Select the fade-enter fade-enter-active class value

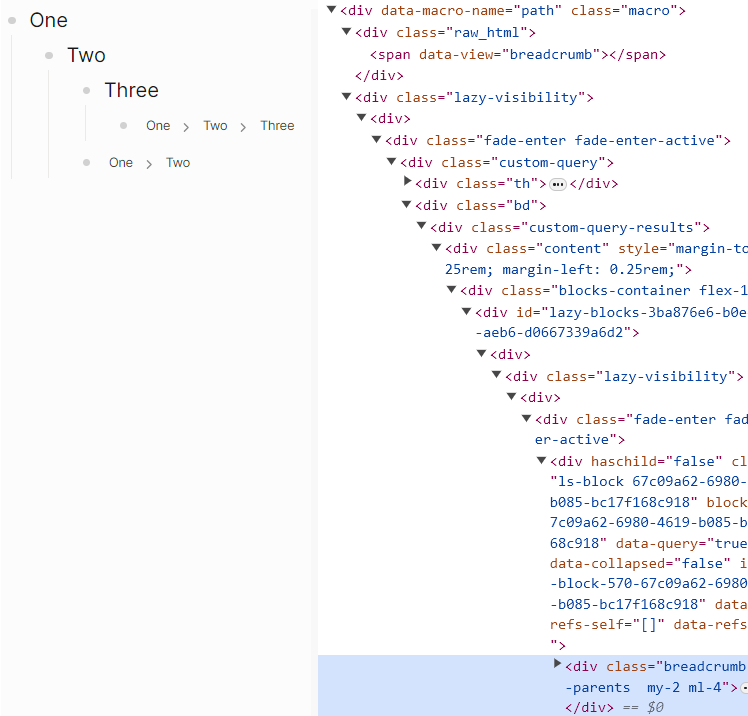point(600,140)
